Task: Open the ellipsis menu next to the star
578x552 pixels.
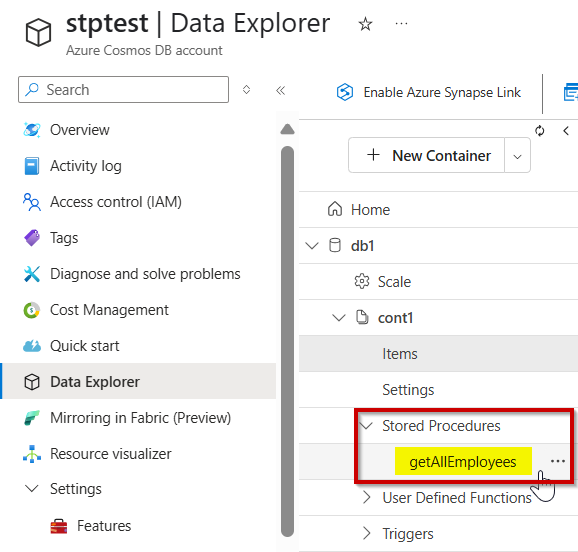Action: click(x=401, y=24)
